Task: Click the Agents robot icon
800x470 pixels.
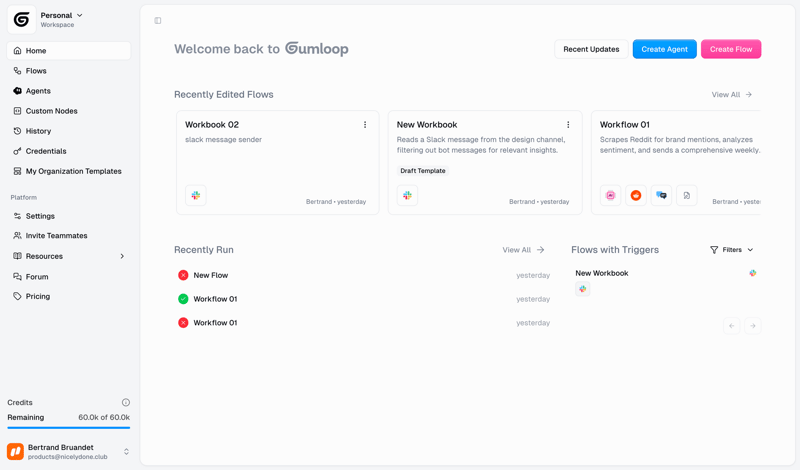Action: click(17, 91)
